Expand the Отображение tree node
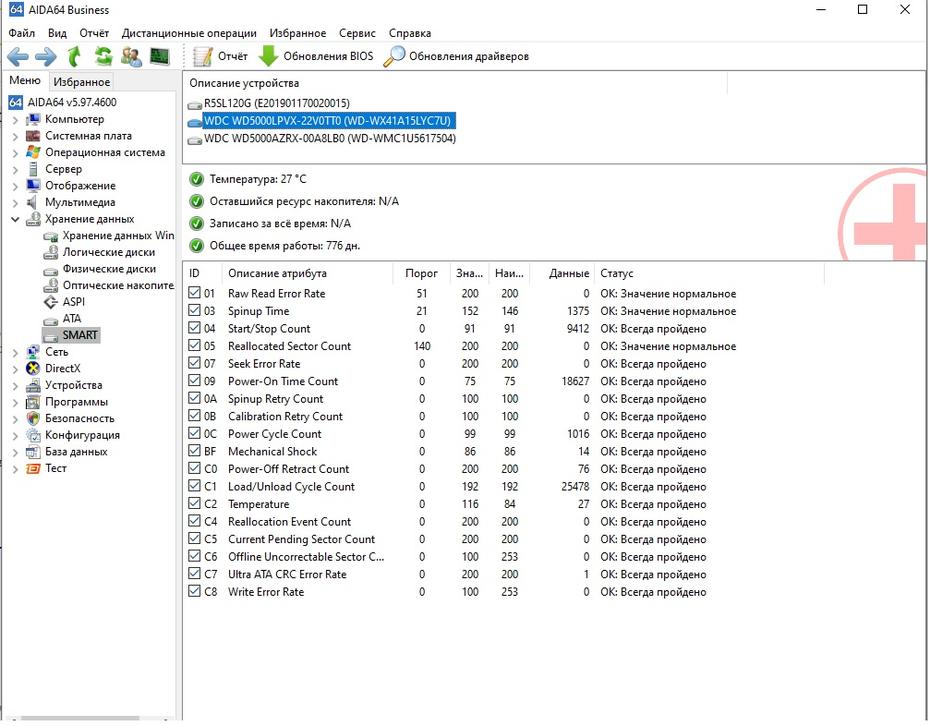The height and width of the screenshot is (726, 930). click(15, 186)
